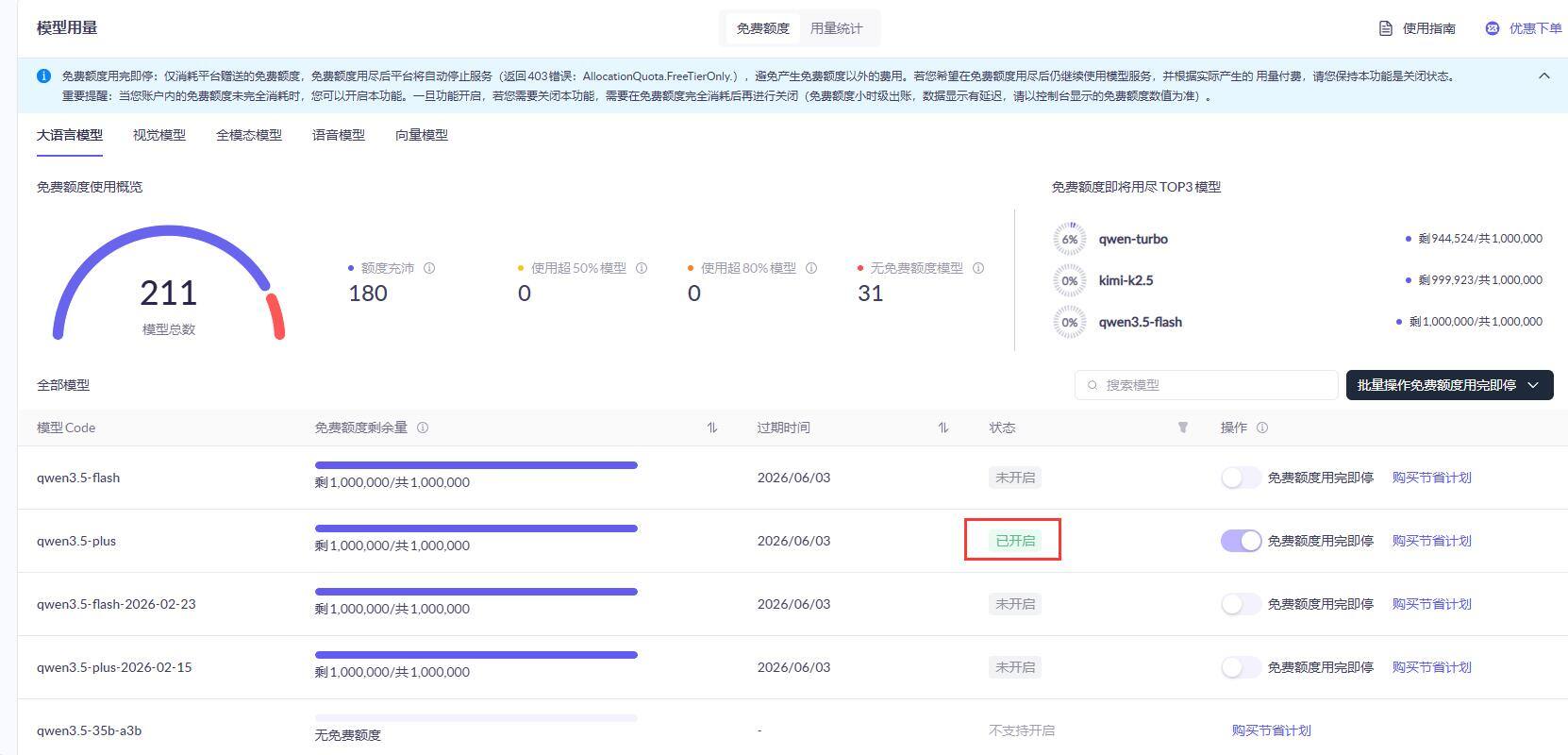Disable 免费额度用完即停 toggle for qwen3.5-plus
The width and height of the screenshot is (1568, 755).
(x=1241, y=541)
